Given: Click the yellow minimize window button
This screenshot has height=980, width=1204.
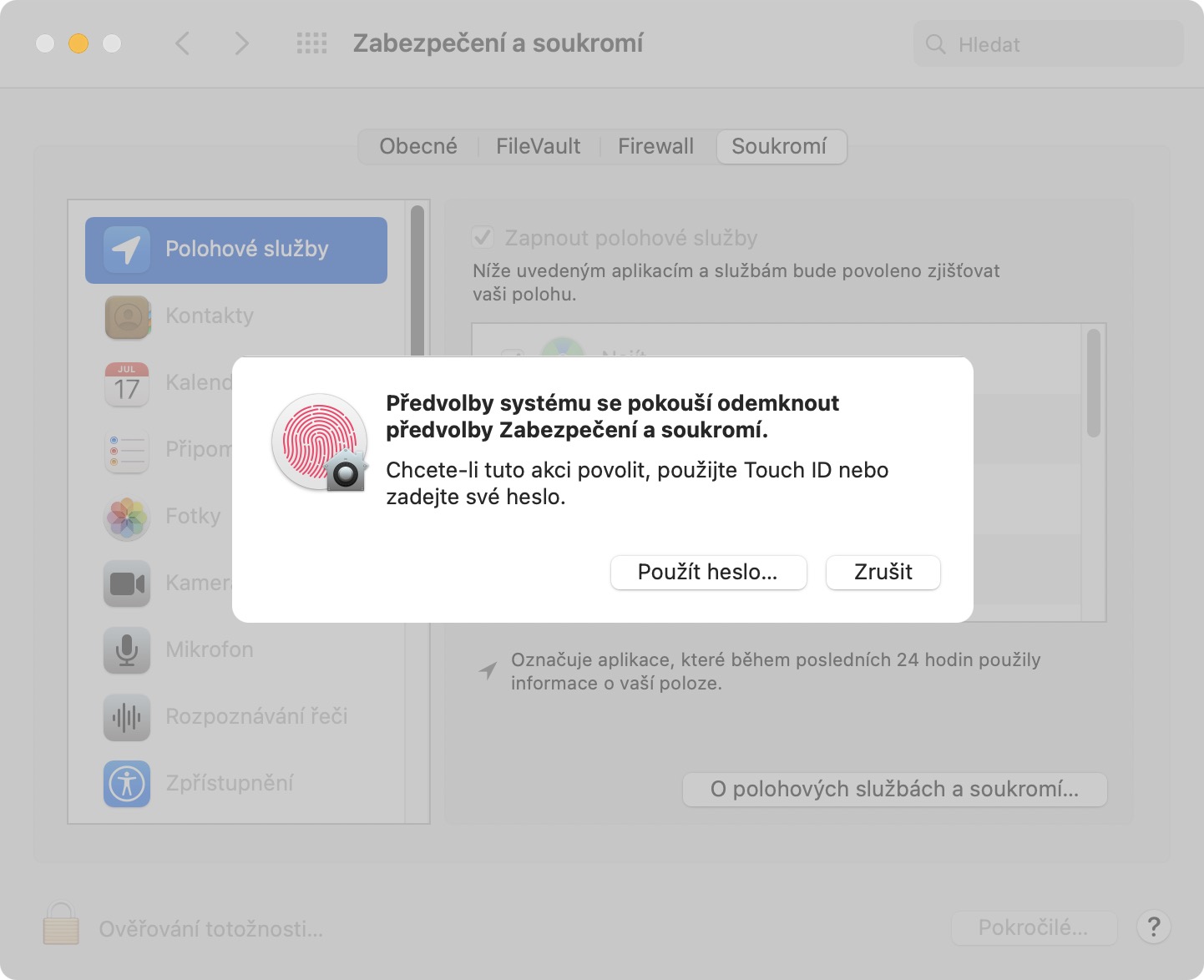Looking at the screenshot, I should [x=78, y=43].
